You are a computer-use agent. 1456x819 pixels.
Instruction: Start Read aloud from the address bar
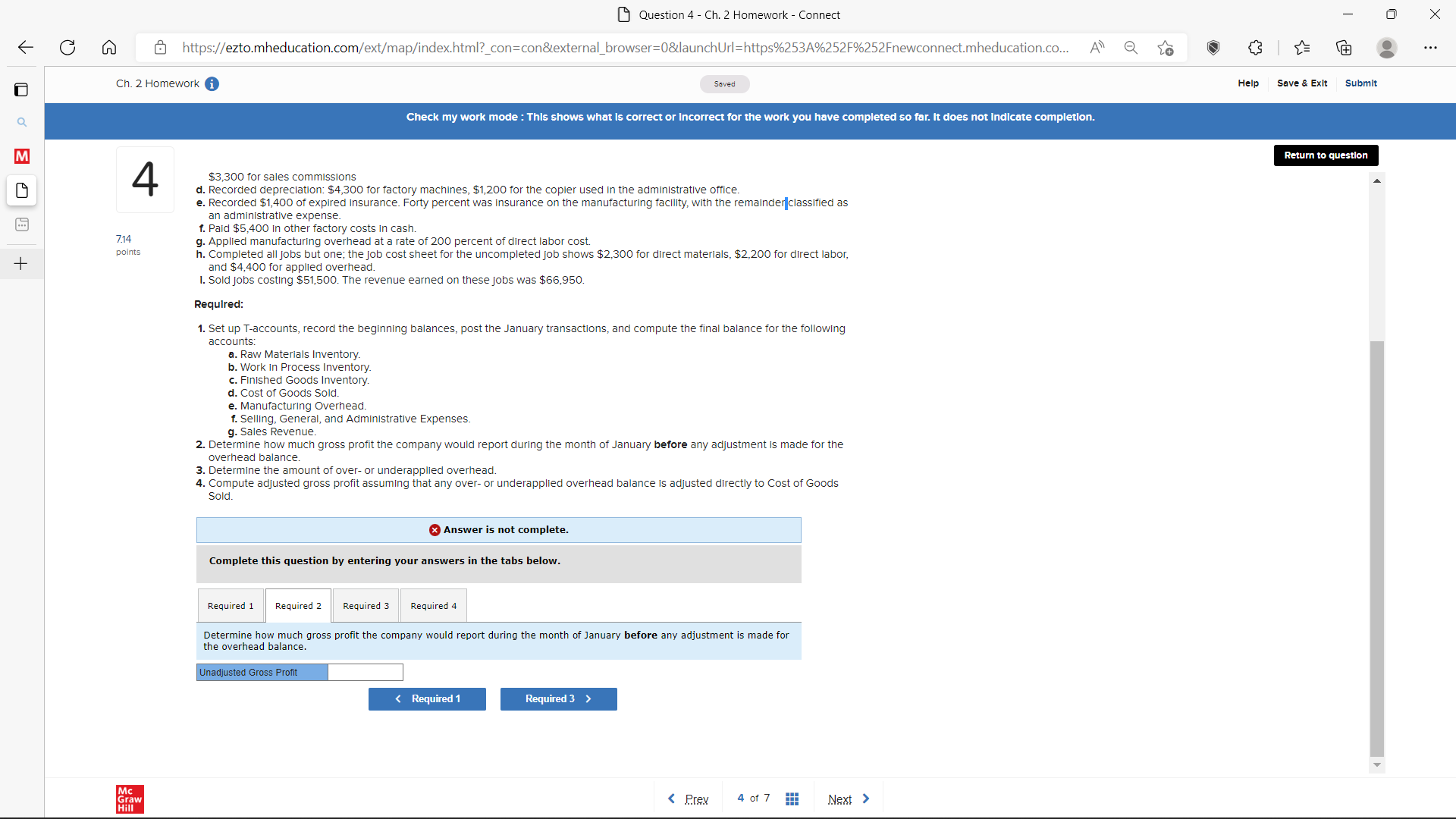[x=1097, y=47]
